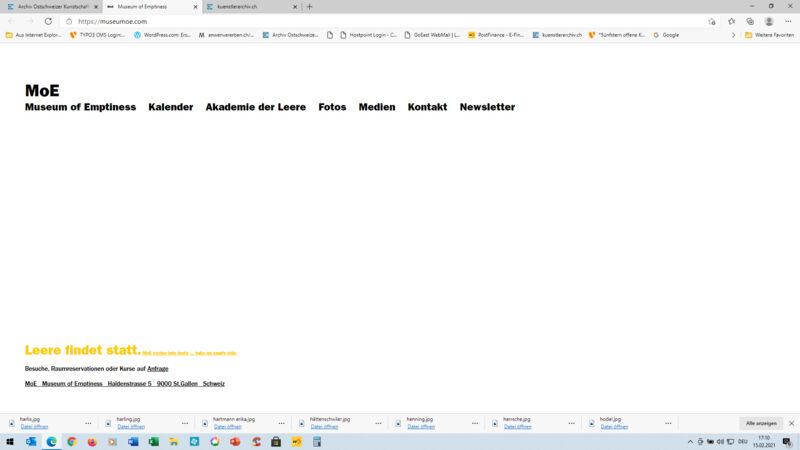Open the PostFinance E-Finance bookmark

[495, 35]
